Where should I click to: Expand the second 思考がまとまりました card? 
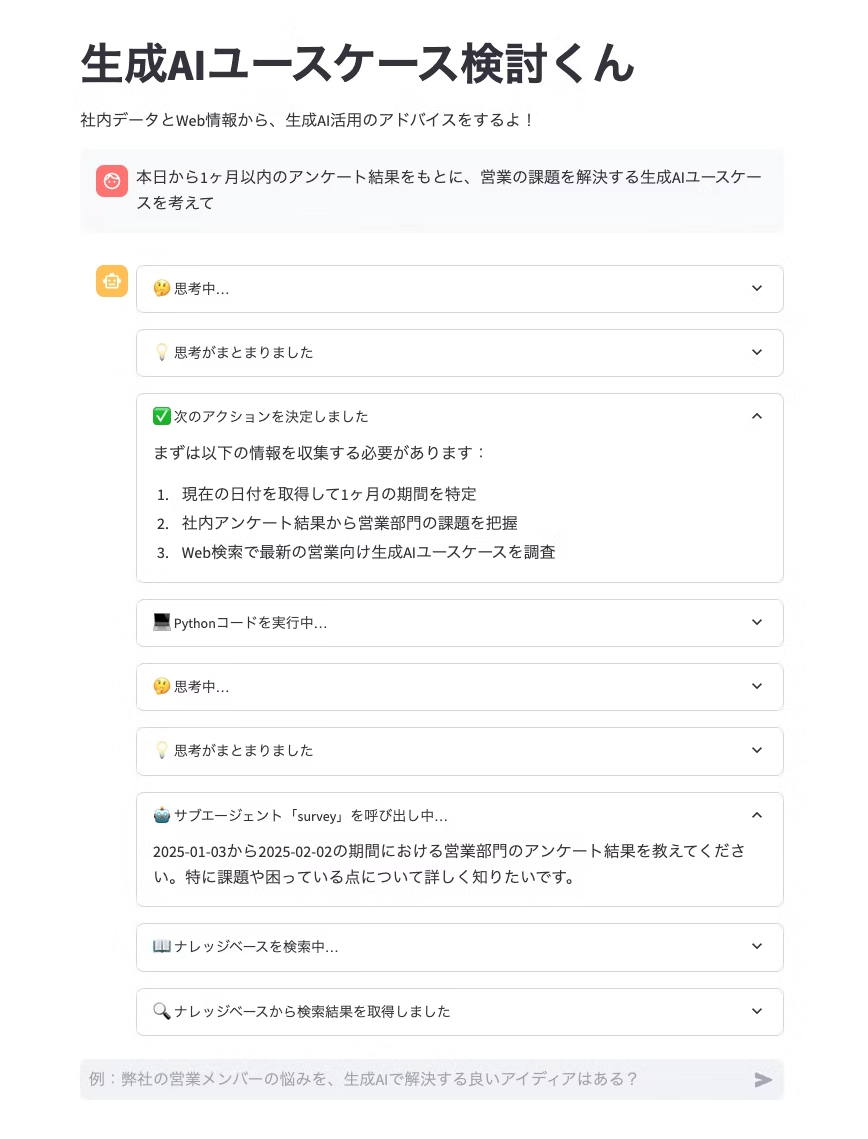pos(757,751)
